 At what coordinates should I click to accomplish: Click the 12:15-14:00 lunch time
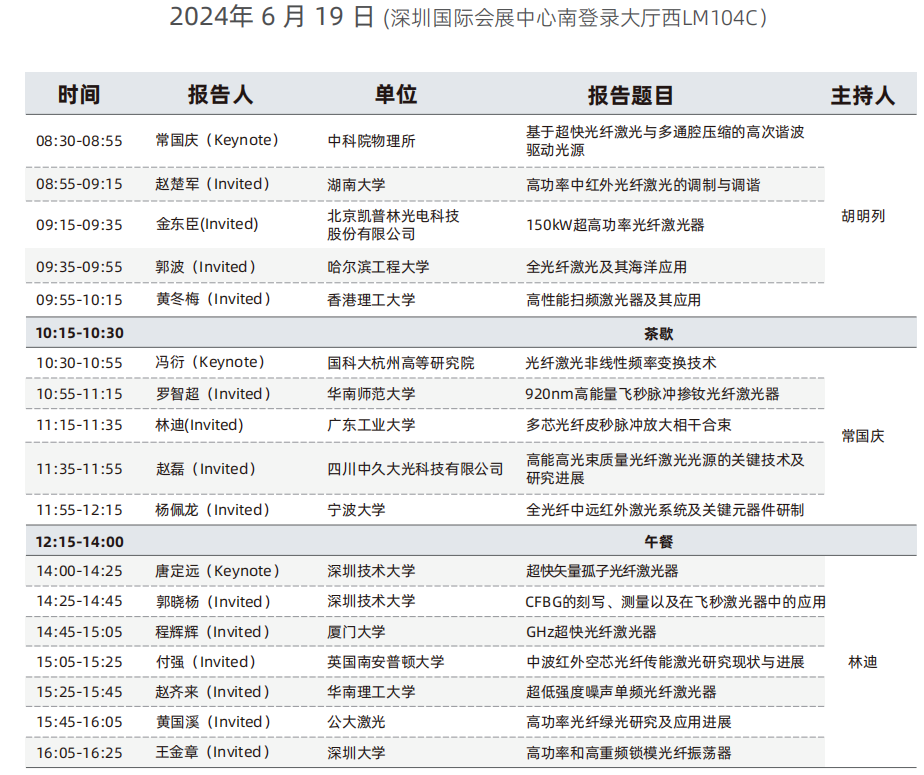coord(80,542)
